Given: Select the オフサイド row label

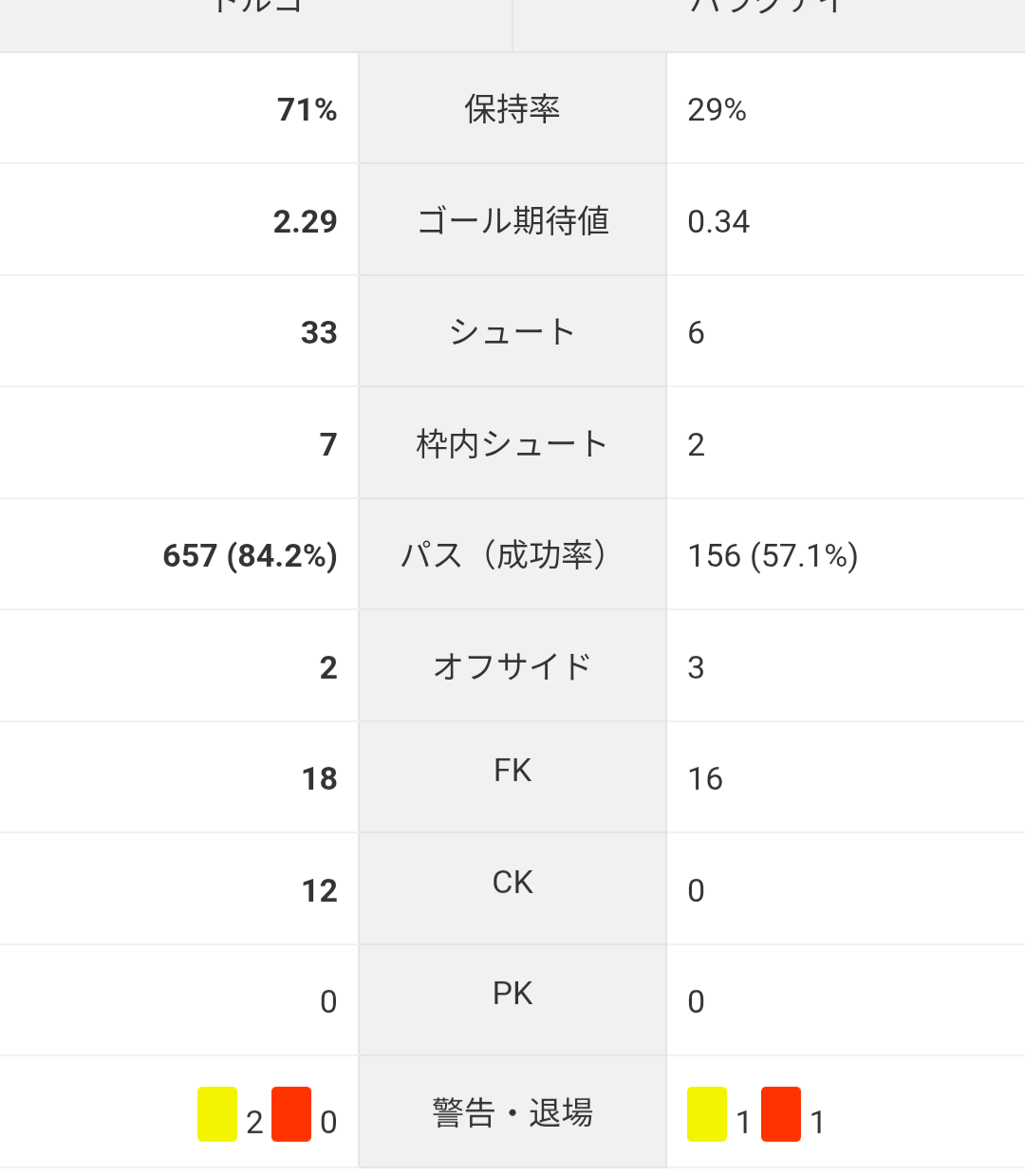Looking at the screenshot, I should [x=512, y=666].
